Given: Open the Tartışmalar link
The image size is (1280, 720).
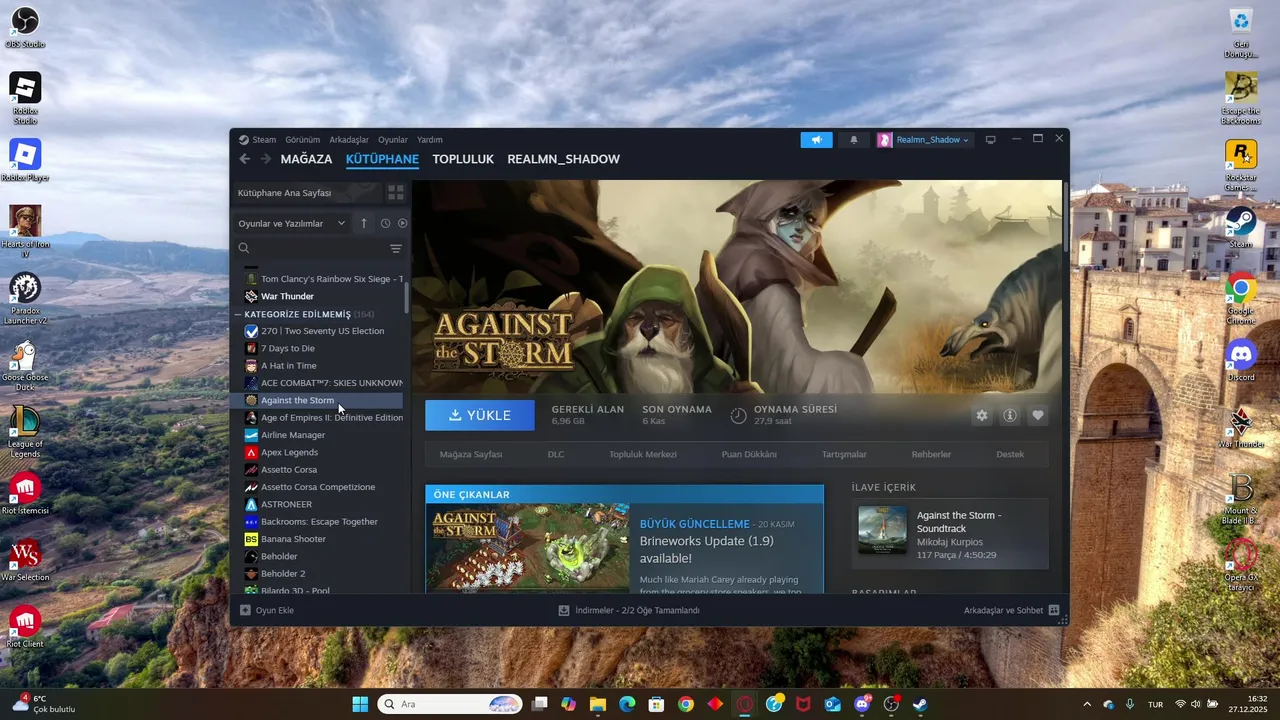Looking at the screenshot, I should tap(844, 454).
